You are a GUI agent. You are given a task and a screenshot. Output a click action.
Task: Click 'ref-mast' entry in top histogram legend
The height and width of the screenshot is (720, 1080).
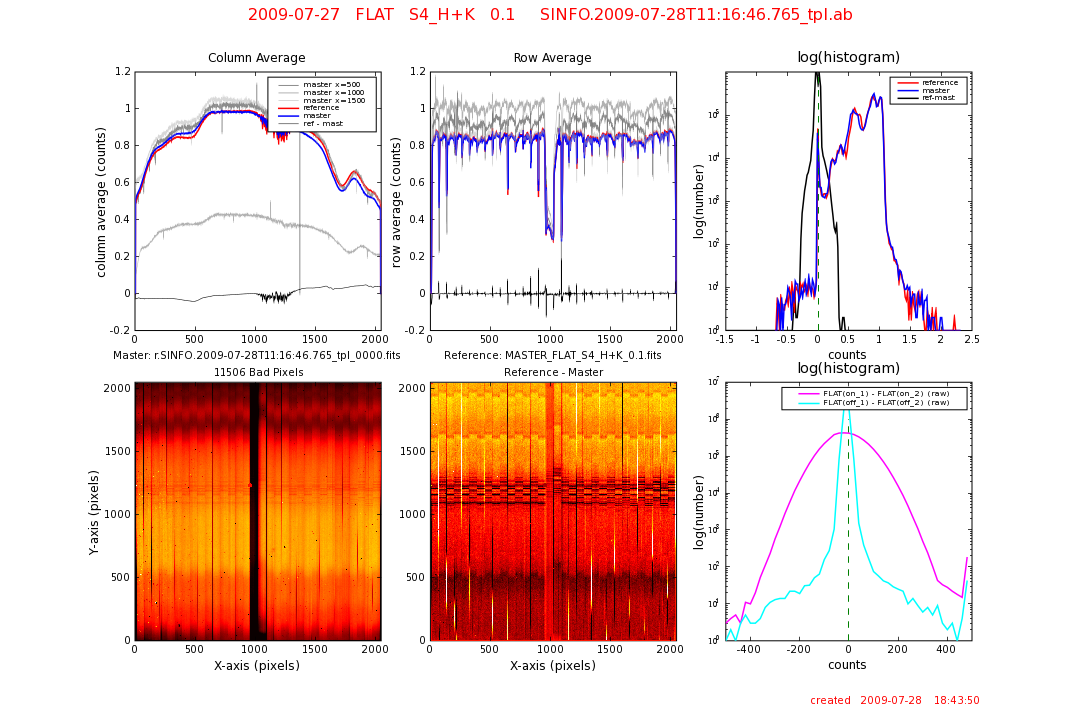coord(938,98)
